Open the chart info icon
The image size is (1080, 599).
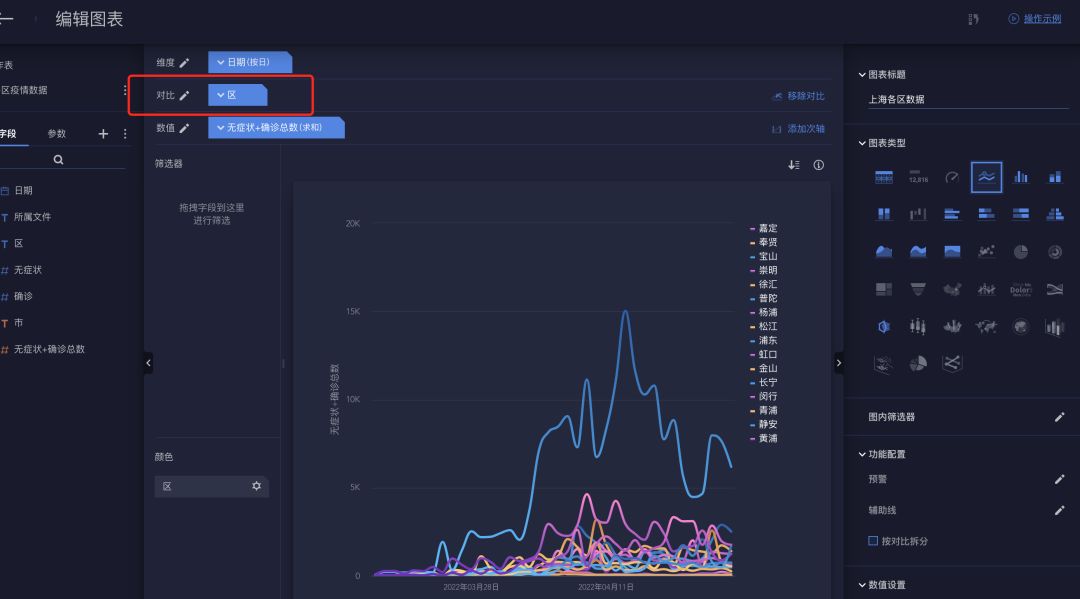click(x=818, y=165)
